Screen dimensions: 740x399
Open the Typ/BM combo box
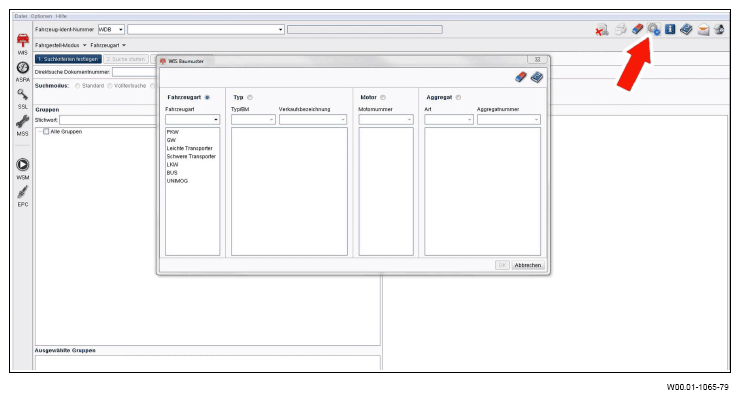(x=253, y=120)
